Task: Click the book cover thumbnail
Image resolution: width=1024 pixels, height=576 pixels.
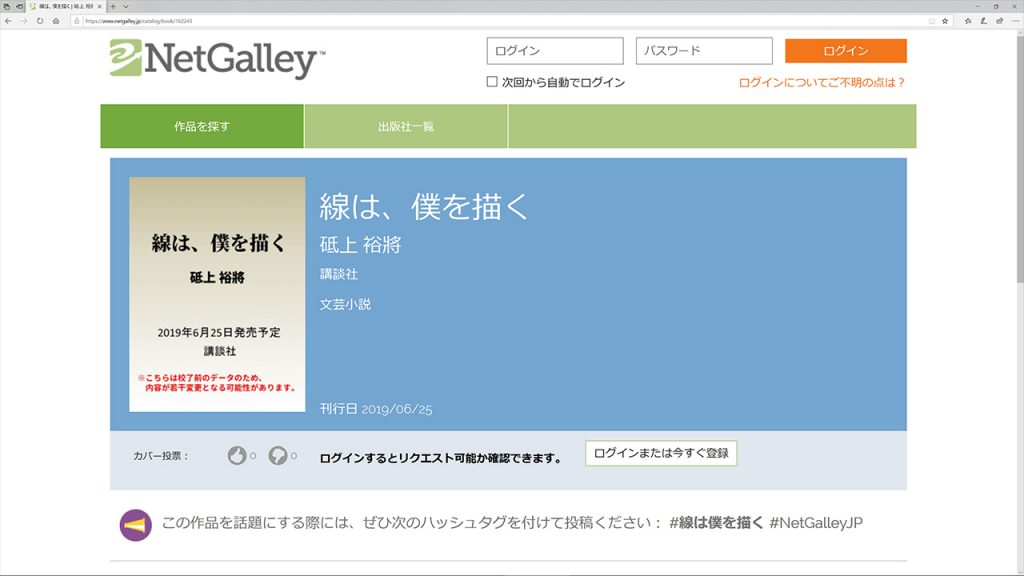Action: pos(217,295)
